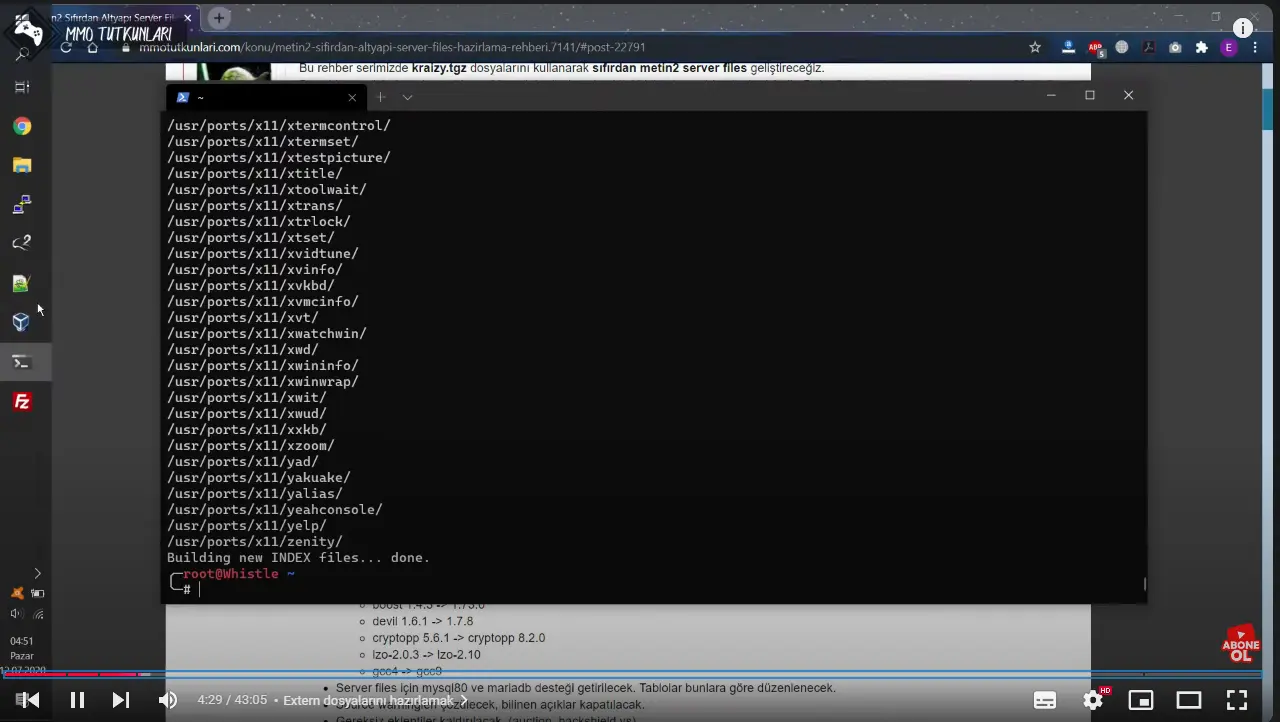The height and width of the screenshot is (722, 1280).
Task: Click the ABONE OL subscribe button
Action: pyautogui.click(x=1240, y=645)
